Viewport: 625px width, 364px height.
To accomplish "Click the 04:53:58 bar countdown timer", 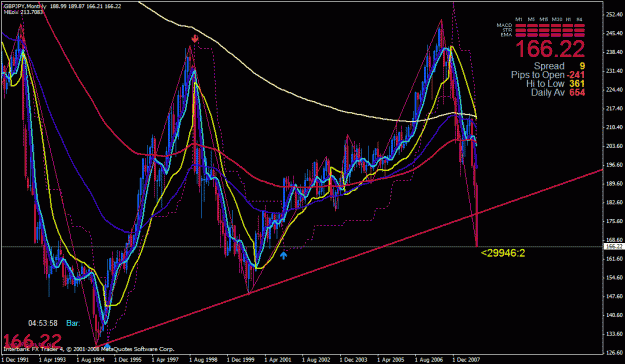I will (43, 323).
